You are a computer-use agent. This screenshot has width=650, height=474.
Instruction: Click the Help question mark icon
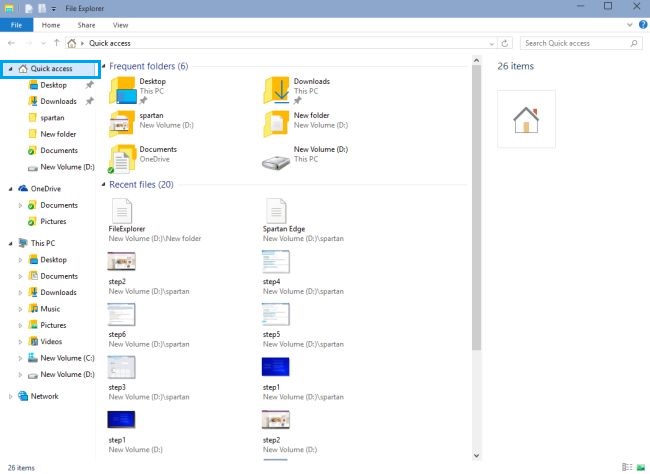pos(643,24)
